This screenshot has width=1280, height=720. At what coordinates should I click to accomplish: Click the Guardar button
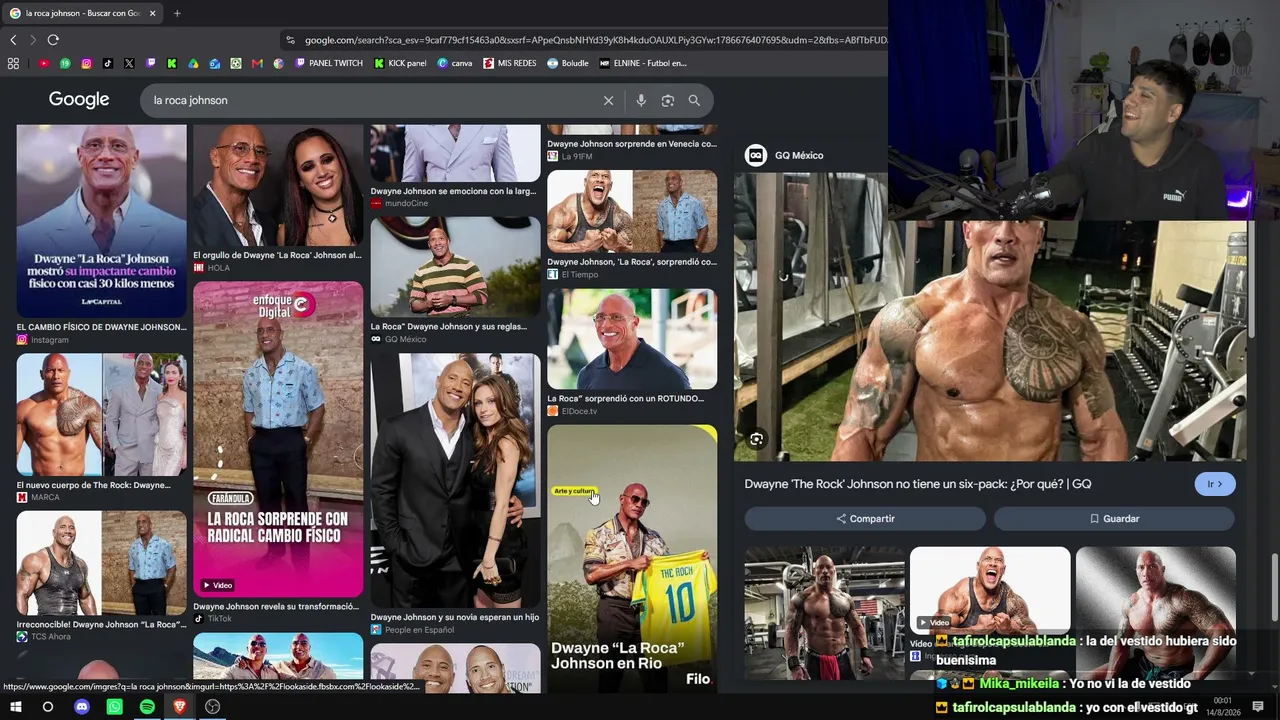1114,519
